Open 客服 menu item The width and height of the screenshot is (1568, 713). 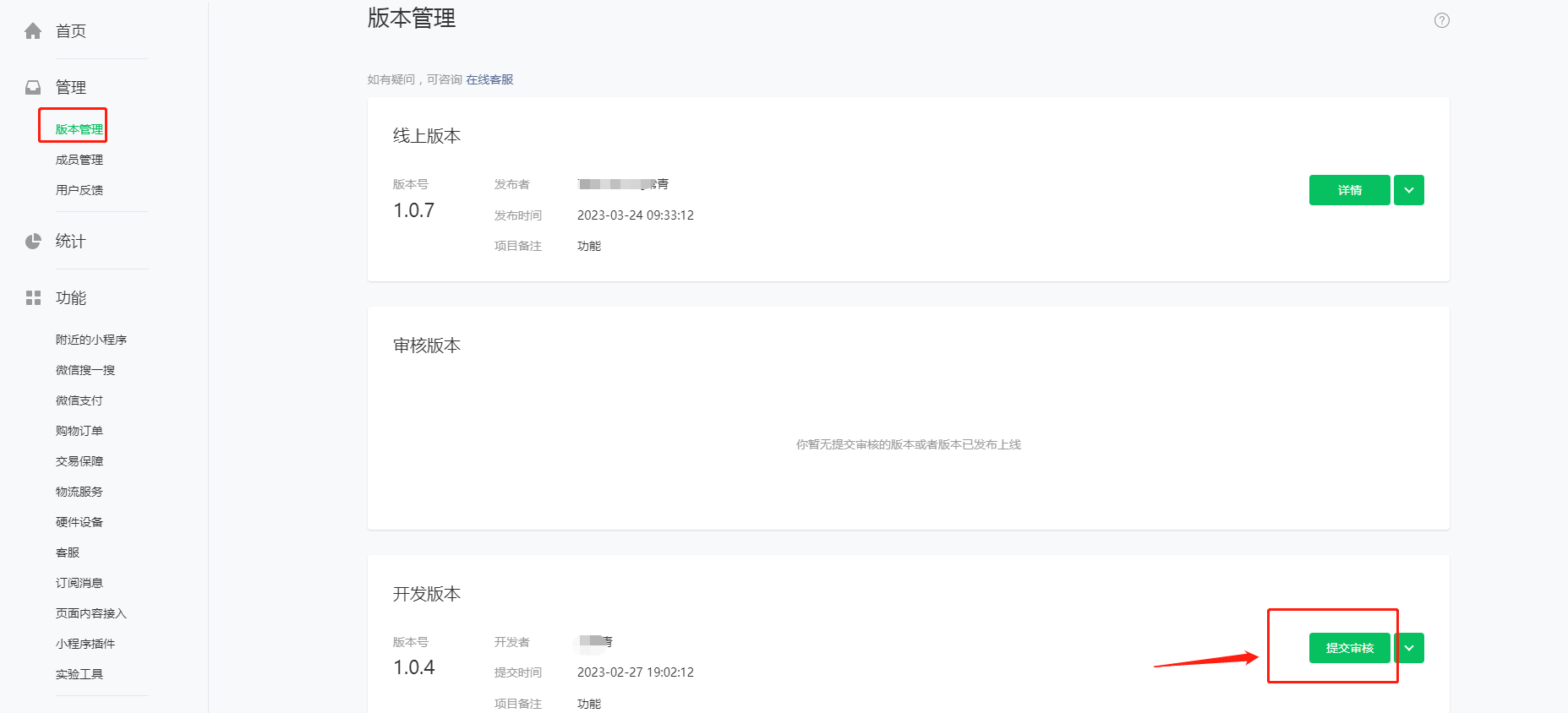click(x=68, y=552)
